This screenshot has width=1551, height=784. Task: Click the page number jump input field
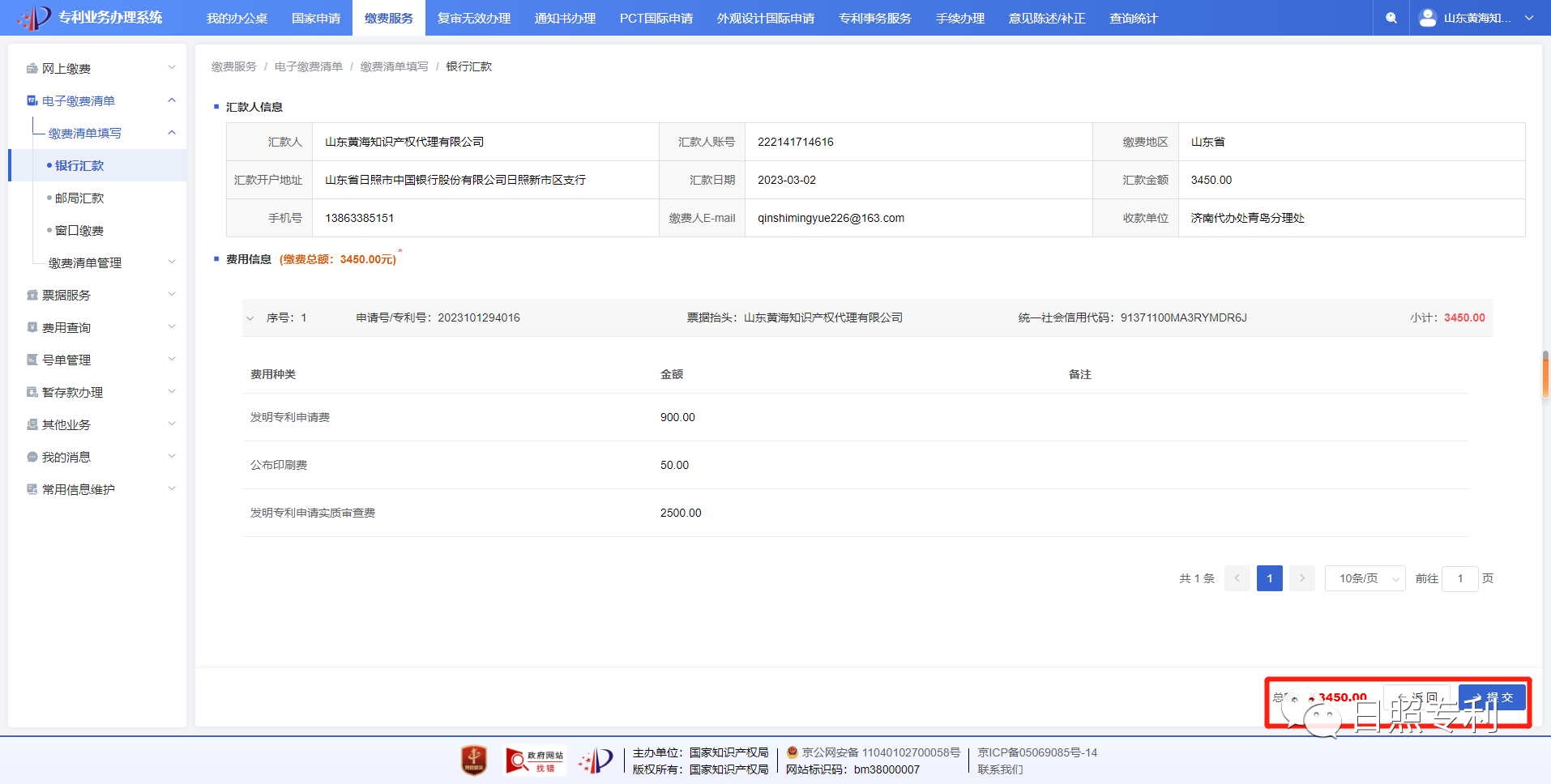tap(1459, 578)
